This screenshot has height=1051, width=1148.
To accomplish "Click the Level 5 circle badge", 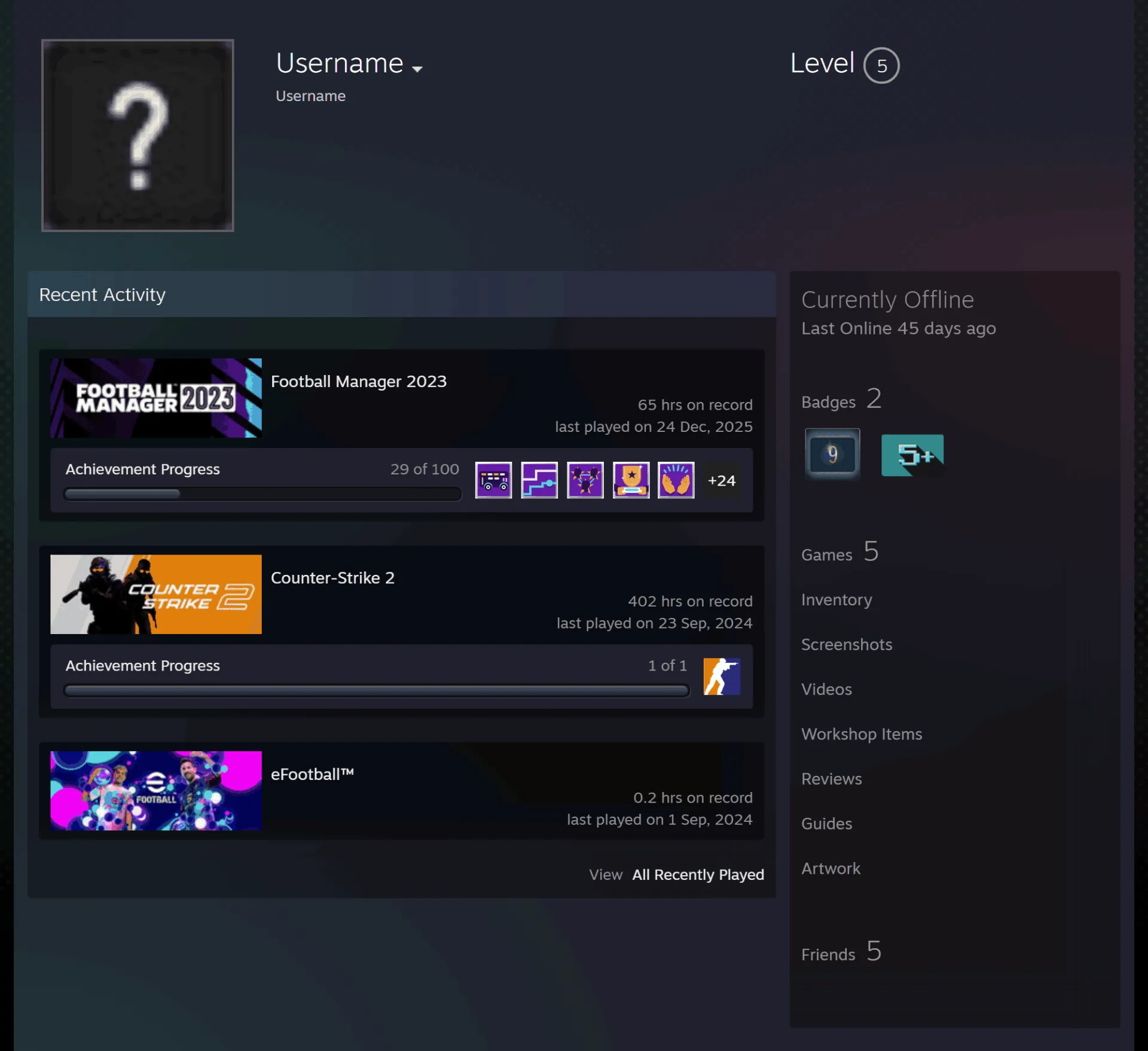I will point(881,65).
